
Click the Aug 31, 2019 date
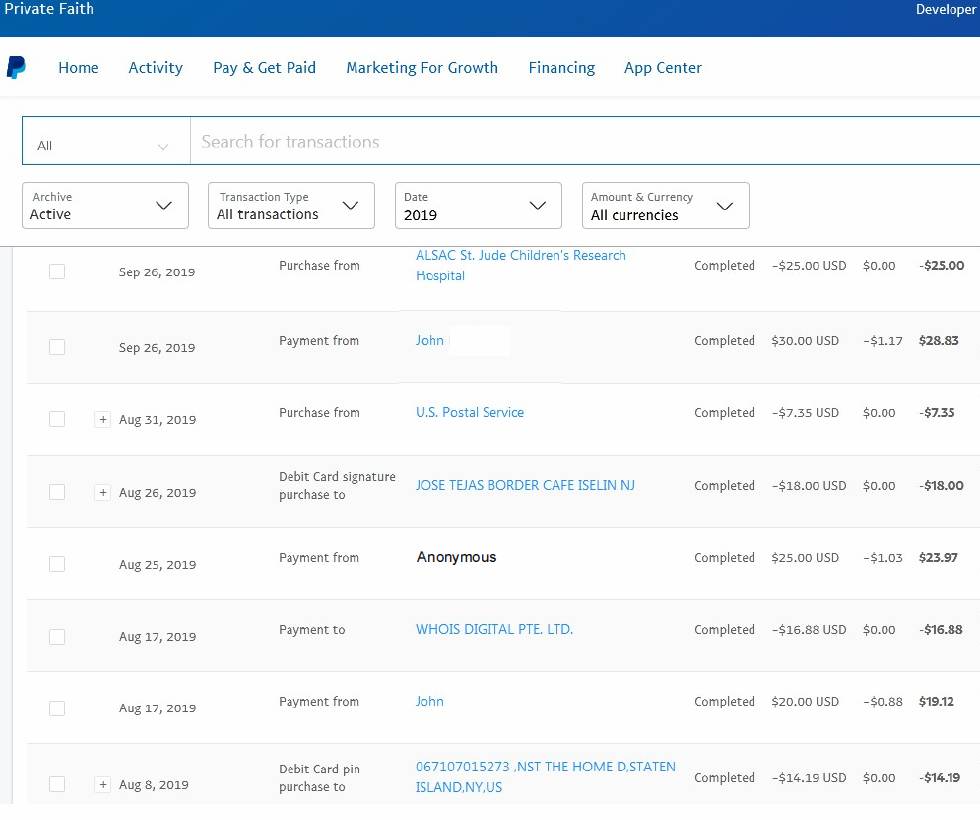(x=158, y=420)
